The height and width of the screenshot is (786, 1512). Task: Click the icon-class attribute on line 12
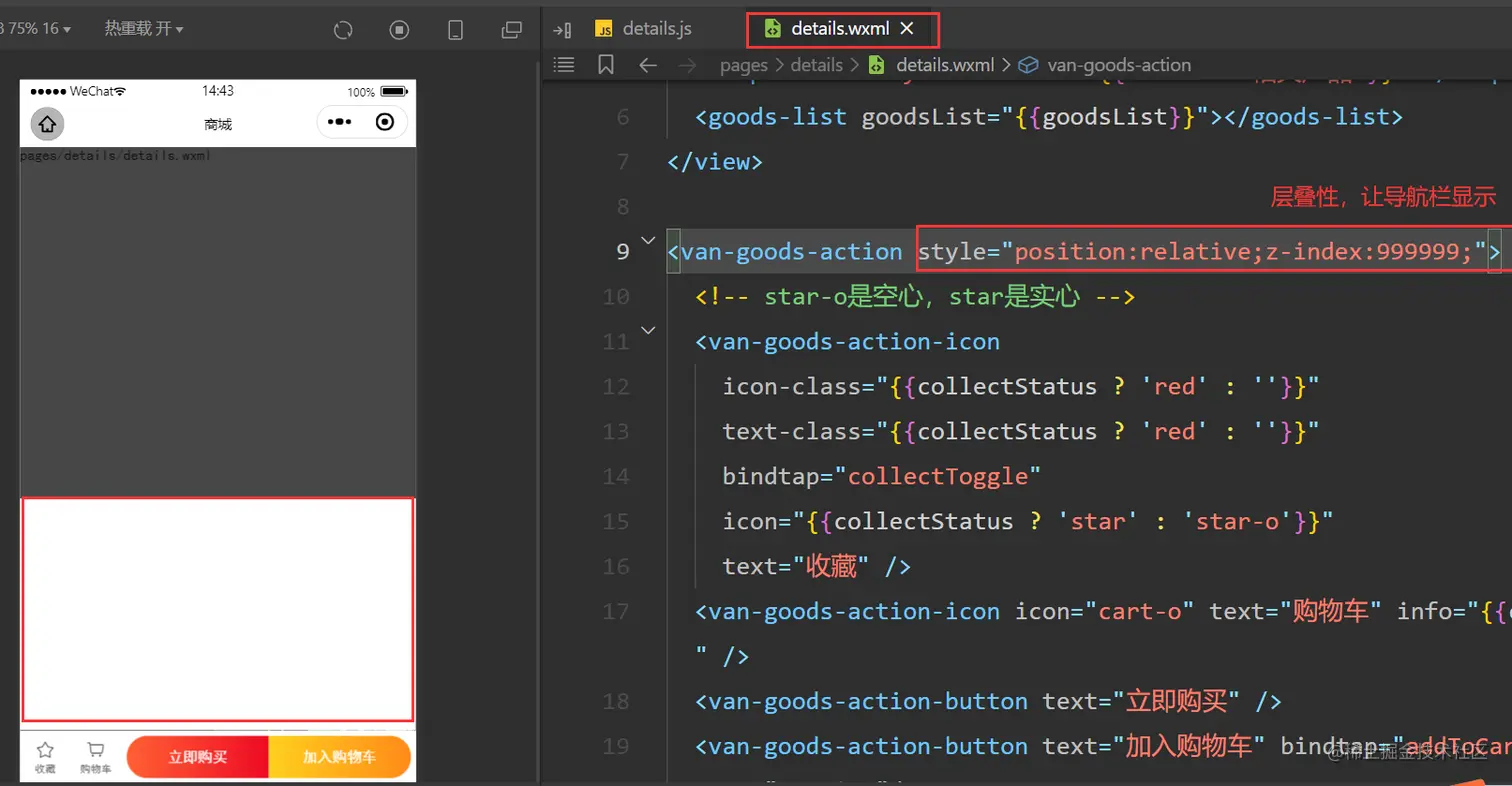coord(1021,386)
